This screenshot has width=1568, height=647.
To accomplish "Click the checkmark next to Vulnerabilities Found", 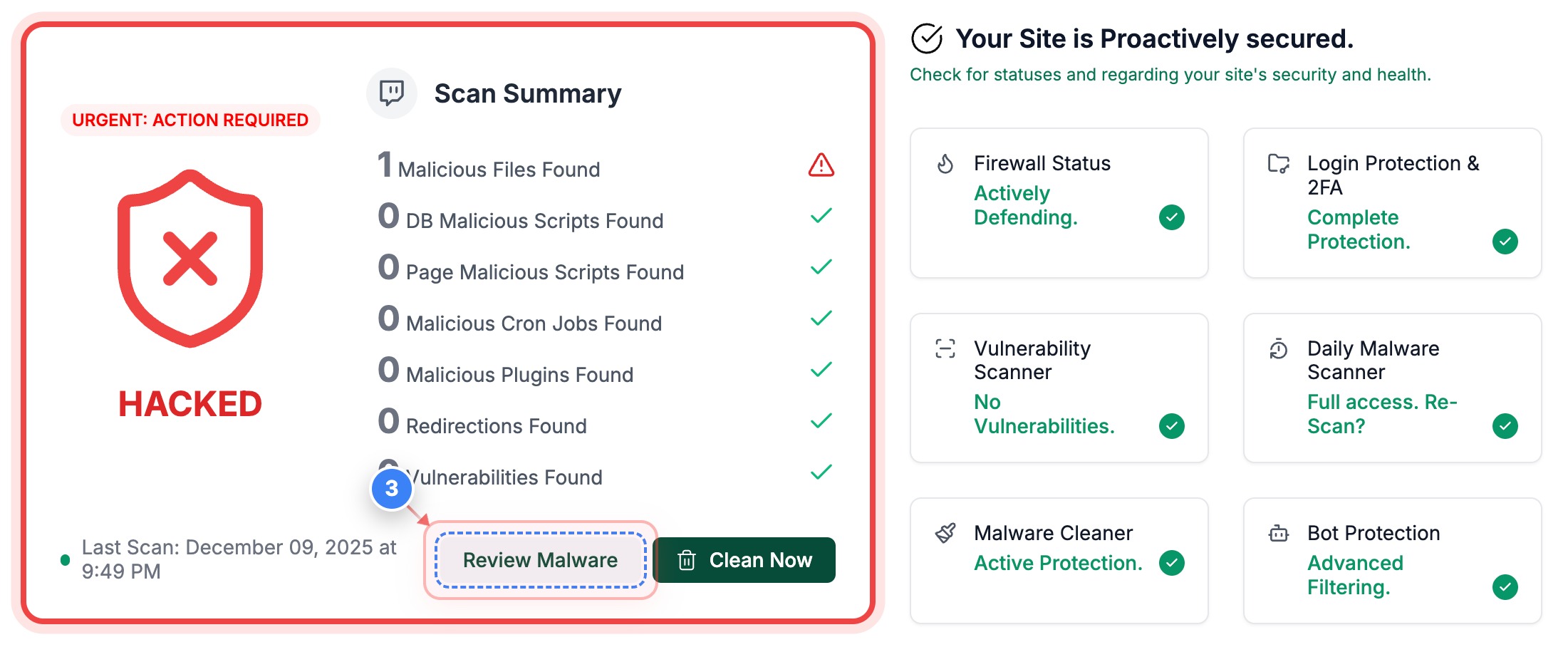I will pos(820,472).
